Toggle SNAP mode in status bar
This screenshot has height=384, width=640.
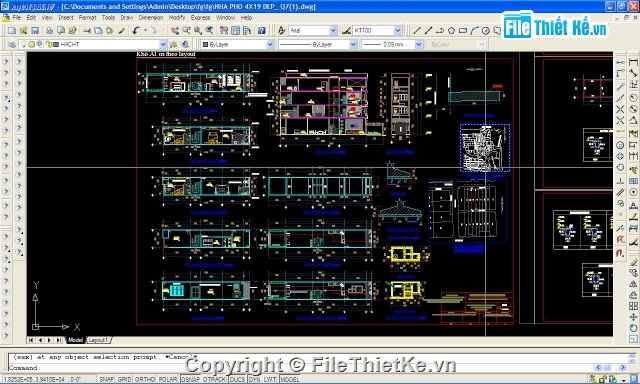[x=107, y=380]
